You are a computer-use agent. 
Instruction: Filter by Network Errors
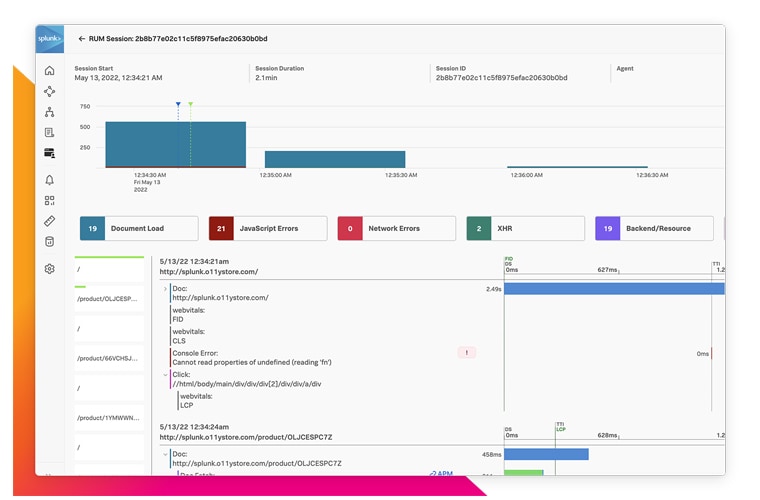pyautogui.click(x=396, y=228)
